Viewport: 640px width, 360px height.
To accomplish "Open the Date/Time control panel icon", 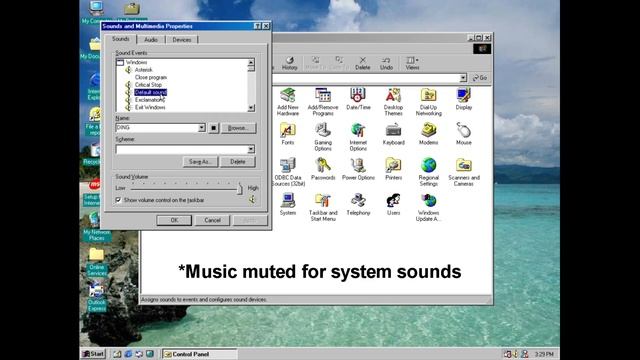I will 358,99.
